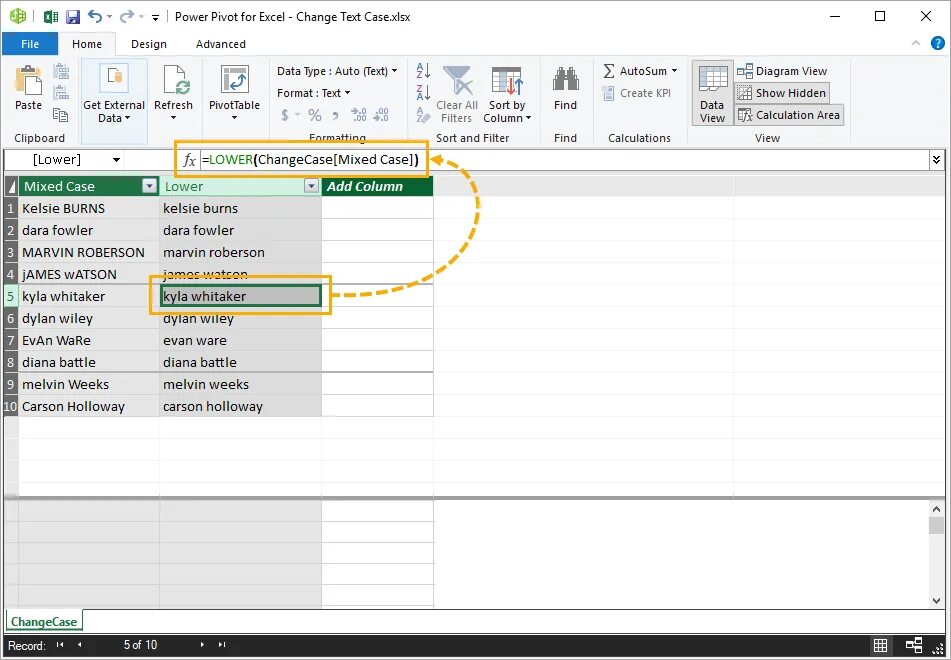The height and width of the screenshot is (660, 951).
Task: Open the Mixed Case column filter dropdown
Action: 149,186
